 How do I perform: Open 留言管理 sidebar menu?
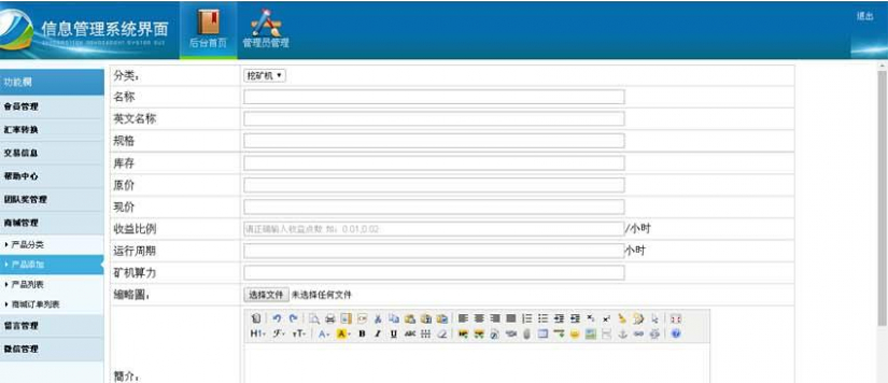click(52, 326)
